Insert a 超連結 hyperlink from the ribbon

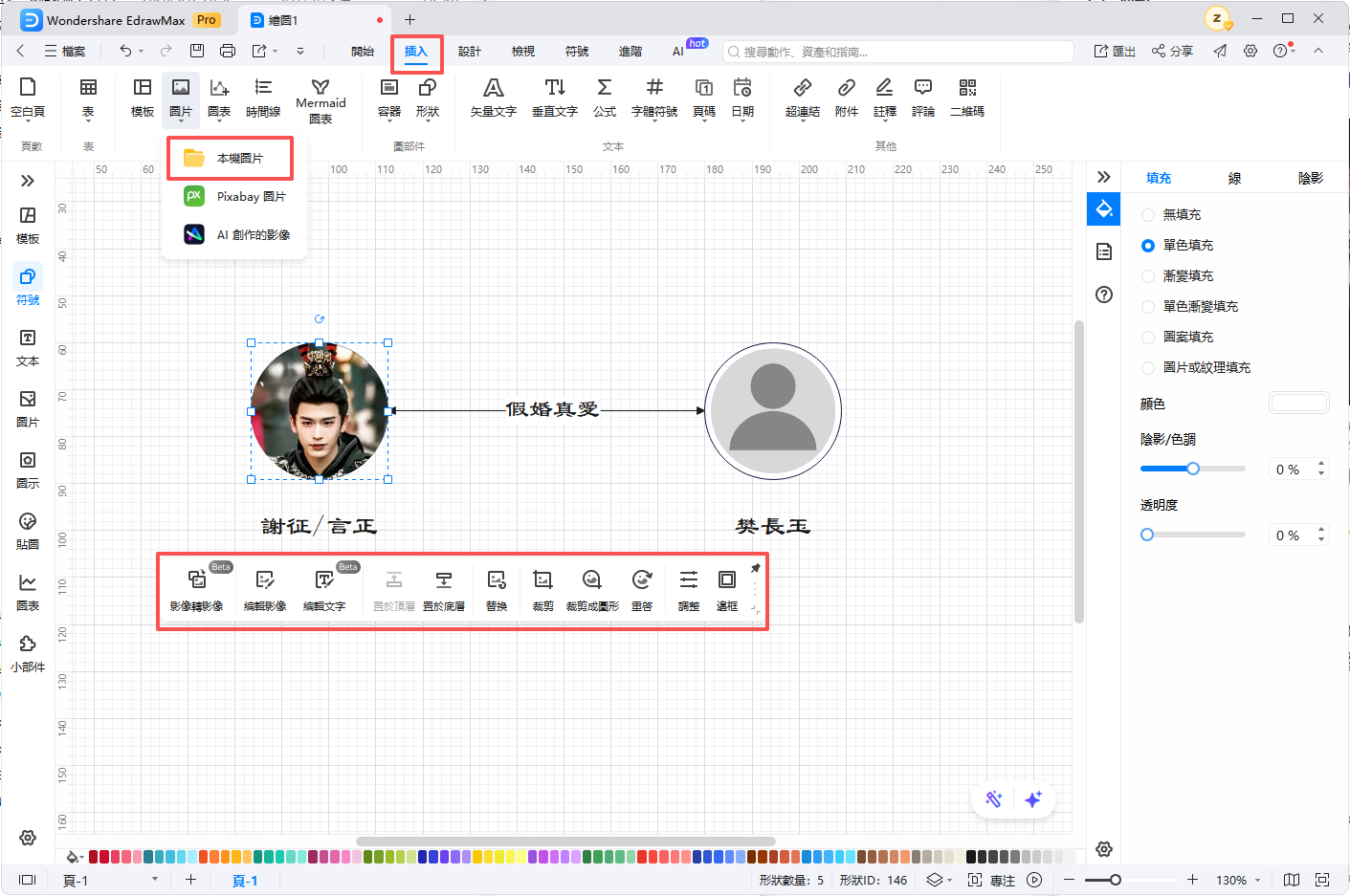click(x=802, y=98)
